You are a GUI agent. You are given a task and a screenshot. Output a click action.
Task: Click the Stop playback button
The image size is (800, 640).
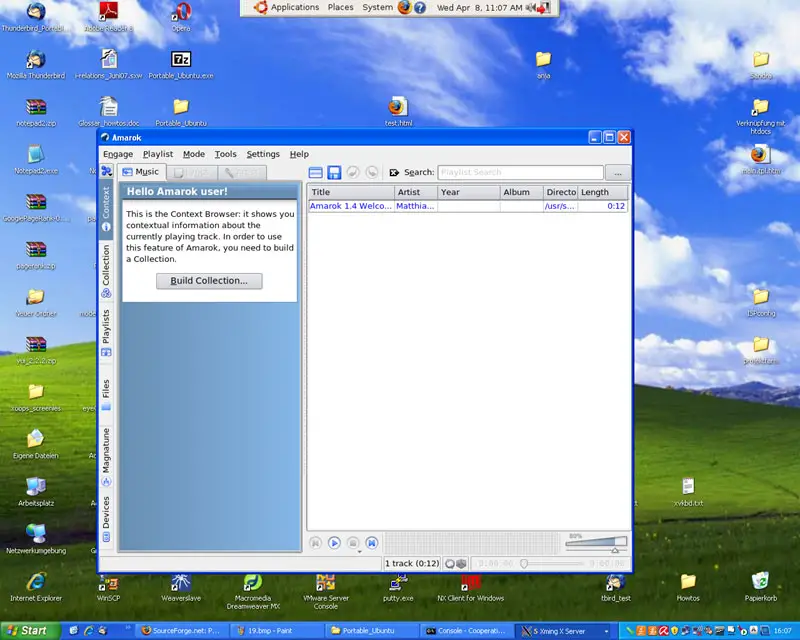tap(353, 543)
